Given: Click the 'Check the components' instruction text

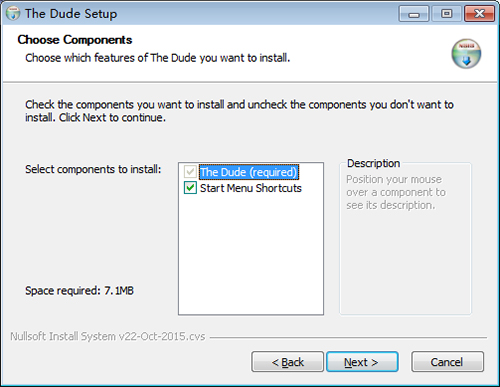Looking at the screenshot, I should click(x=239, y=111).
